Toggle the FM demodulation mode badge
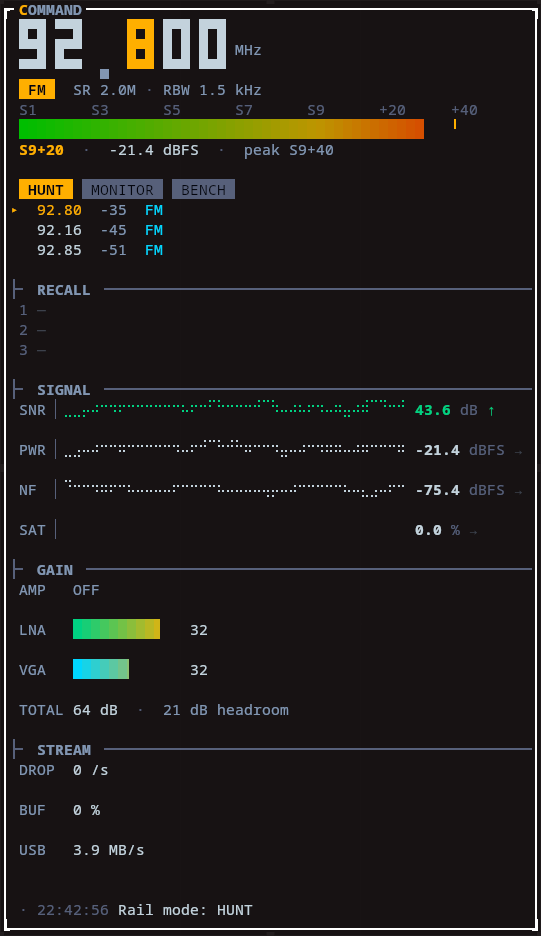 [x=37, y=90]
